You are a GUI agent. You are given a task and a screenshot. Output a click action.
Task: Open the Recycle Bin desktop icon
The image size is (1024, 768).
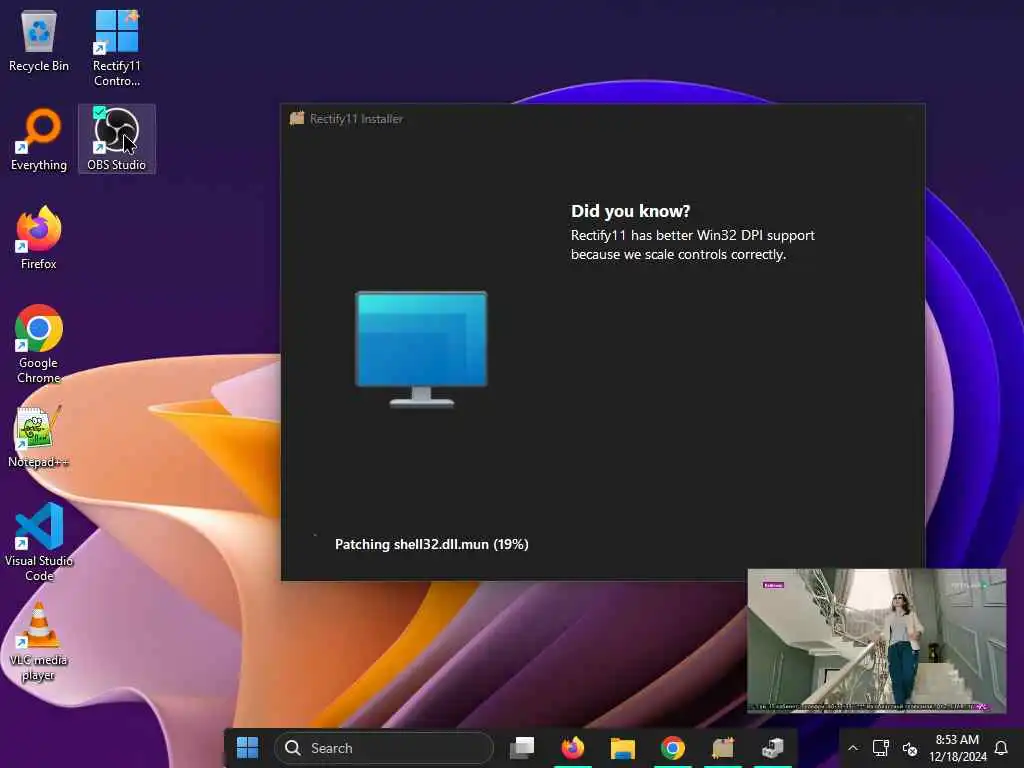click(39, 40)
